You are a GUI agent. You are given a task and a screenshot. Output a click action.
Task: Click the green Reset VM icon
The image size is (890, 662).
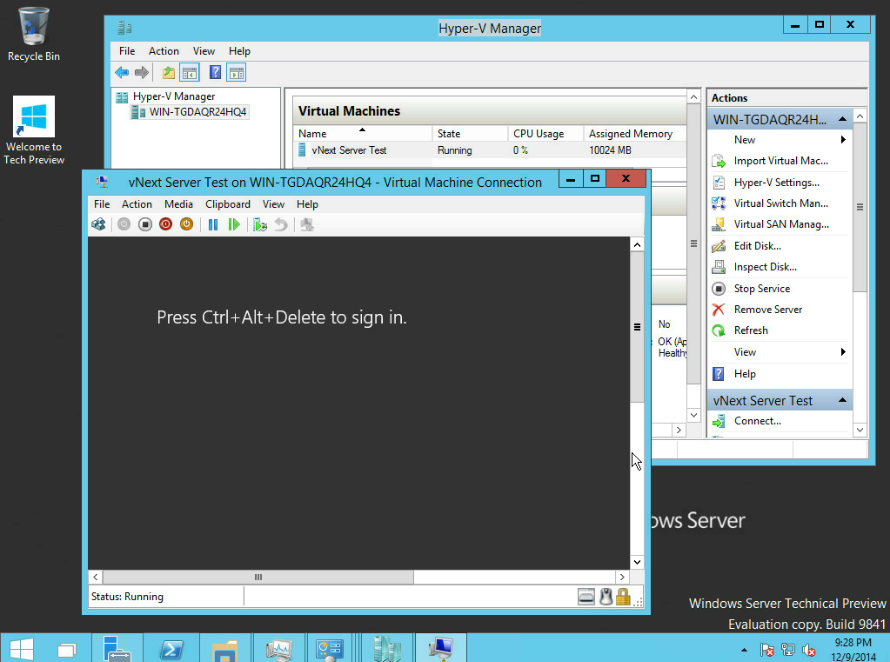tap(234, 225)
